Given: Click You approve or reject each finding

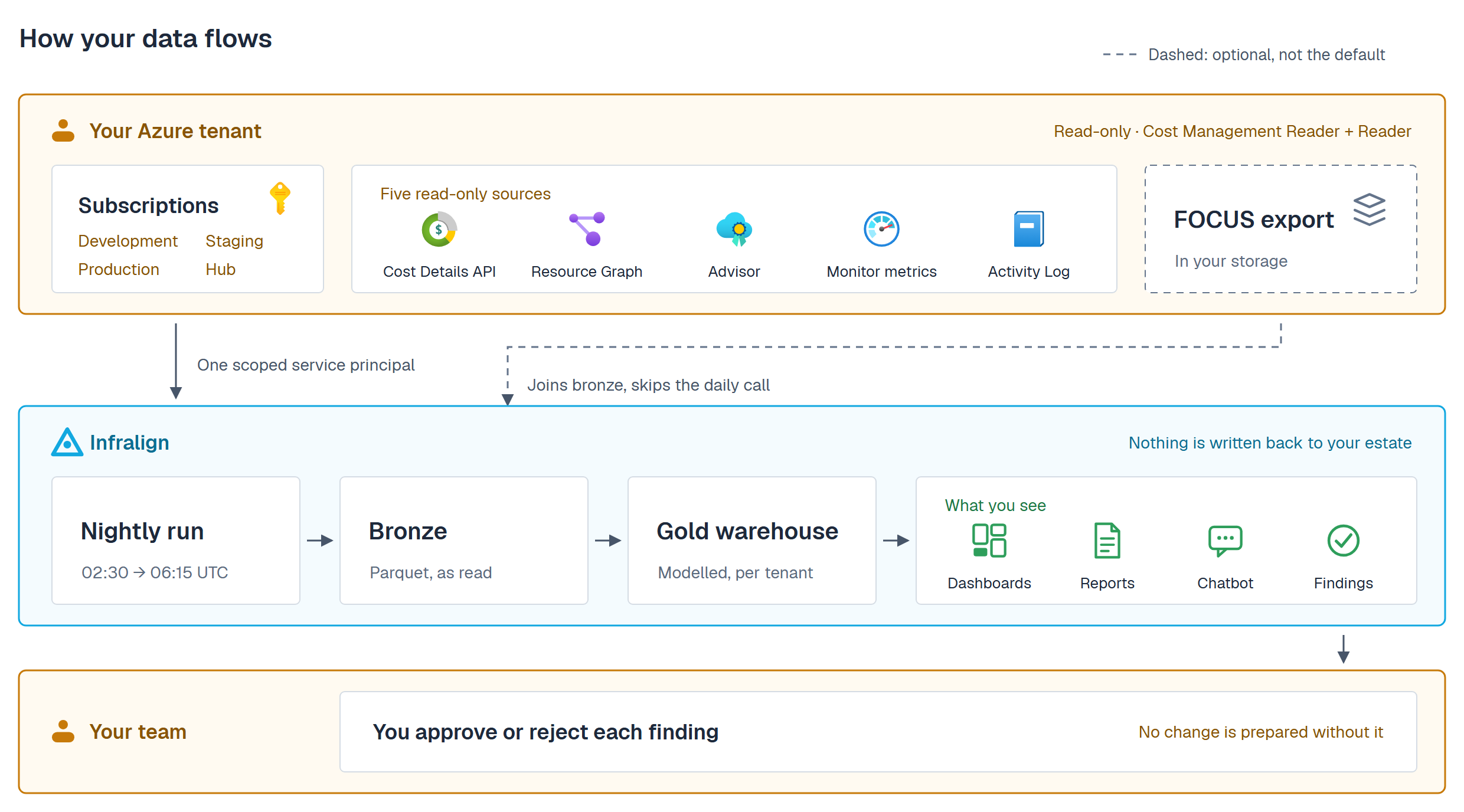Looking at the screenshot, I should (x=545, y=732).
